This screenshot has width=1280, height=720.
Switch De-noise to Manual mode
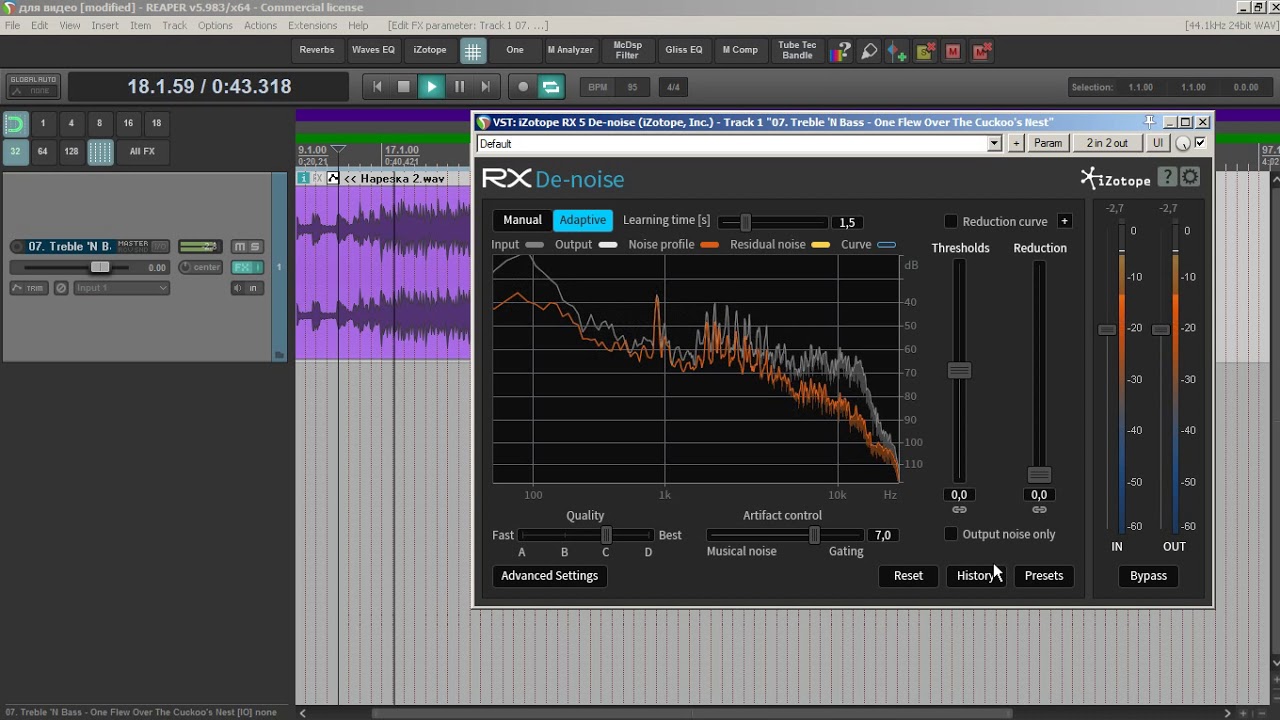tap(522, 220)
